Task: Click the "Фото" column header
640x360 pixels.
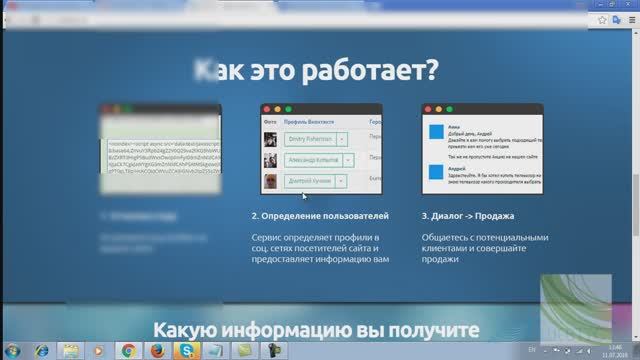Action: [270, 122]
